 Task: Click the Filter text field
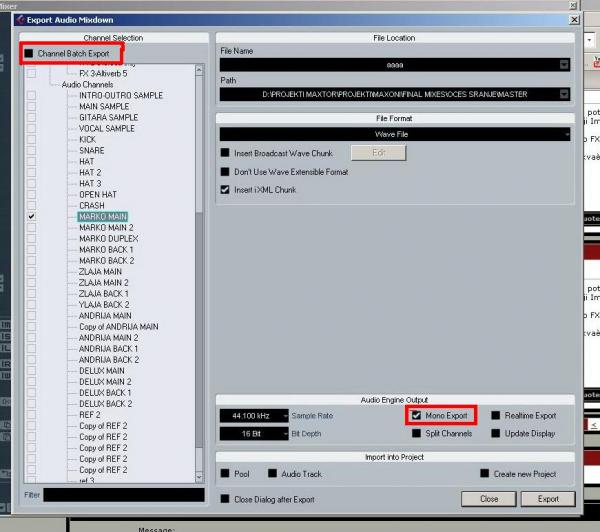pyautogui.click(x=123, y=495)
